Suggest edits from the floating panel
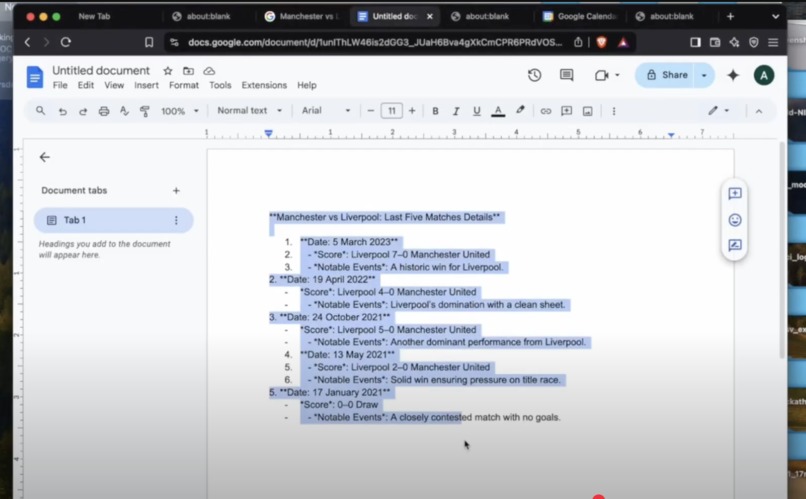Viewport: 806px width, 499px height. point(735,246)
